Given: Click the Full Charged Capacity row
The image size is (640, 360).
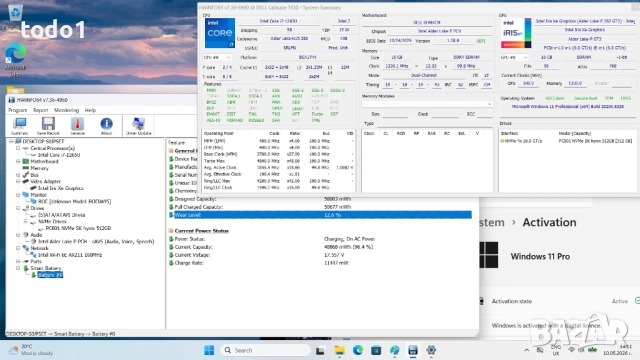Looking at the screenshot, I should coord(320,207).
